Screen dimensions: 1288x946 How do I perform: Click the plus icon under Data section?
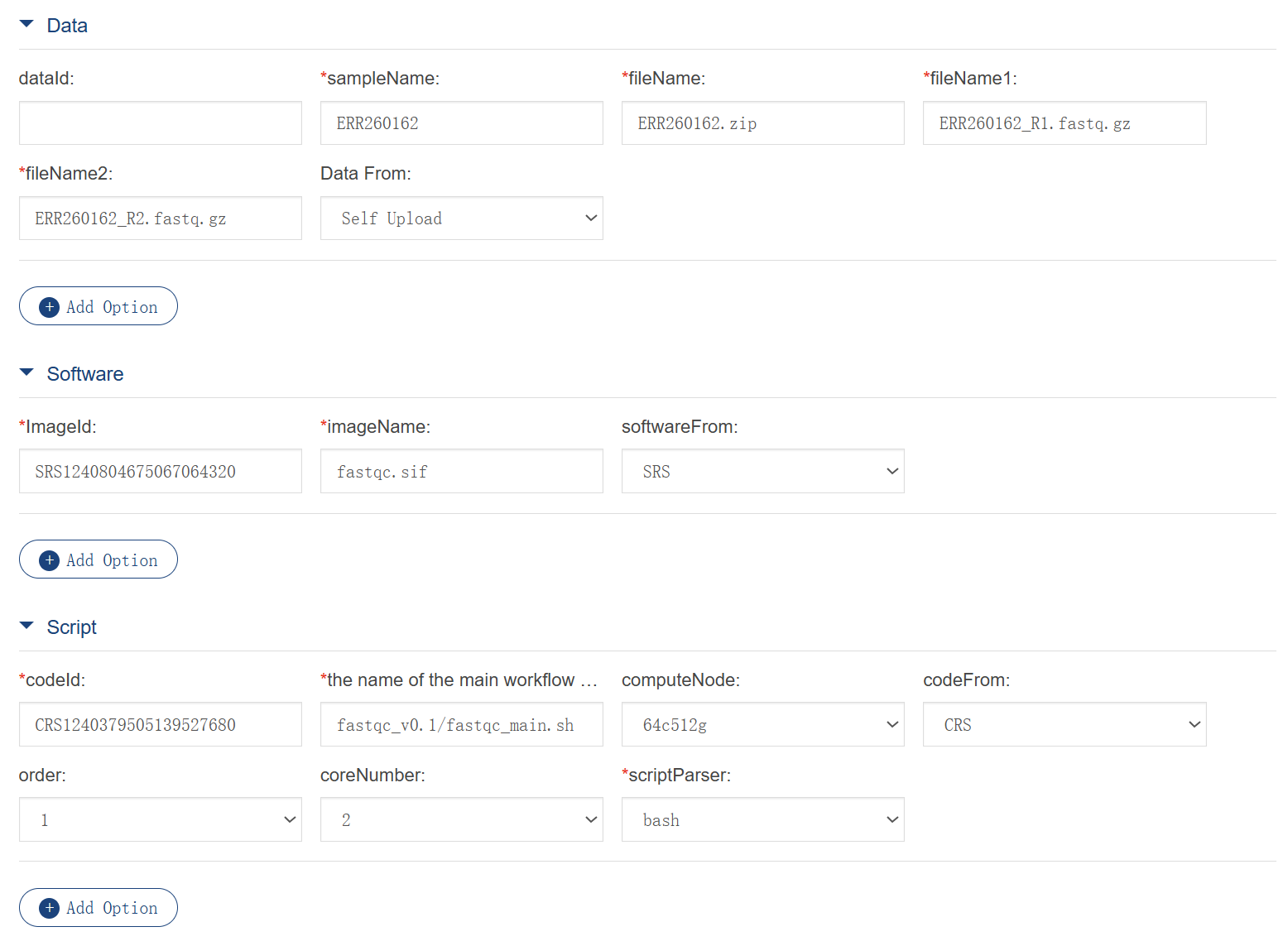pos(50,307)
